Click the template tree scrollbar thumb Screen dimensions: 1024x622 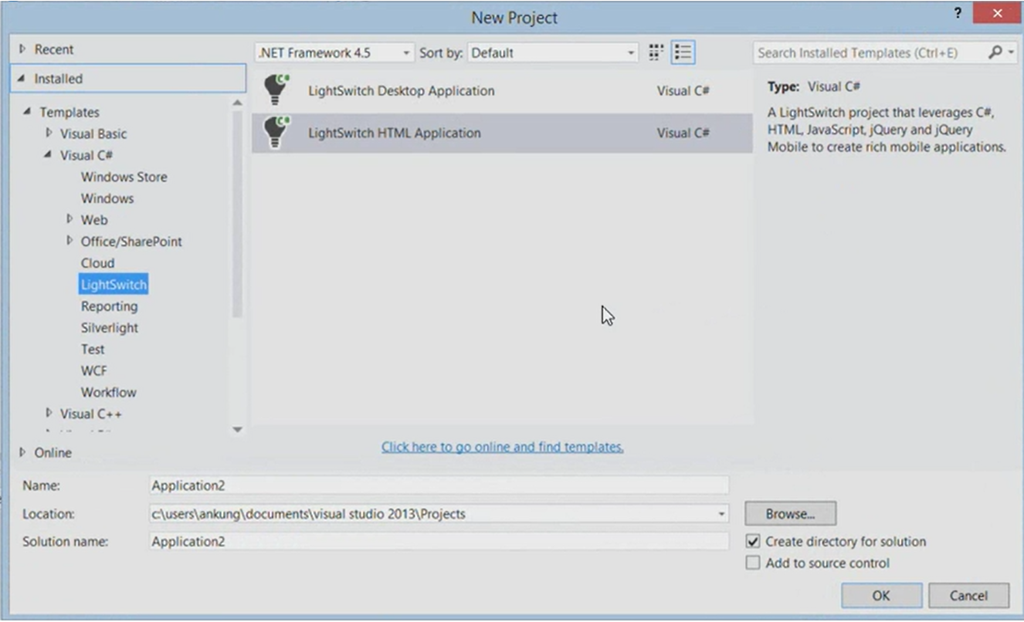237,214
